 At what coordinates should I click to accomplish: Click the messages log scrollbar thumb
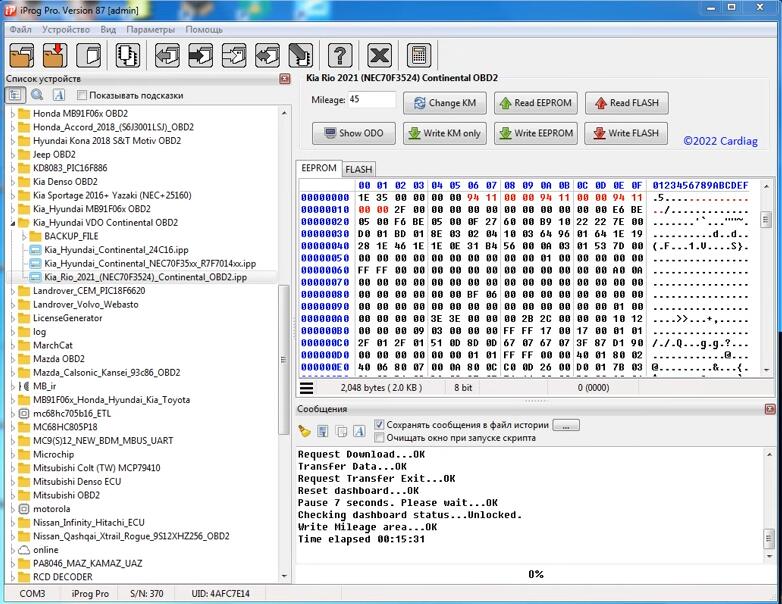click(x=769, y=539)
